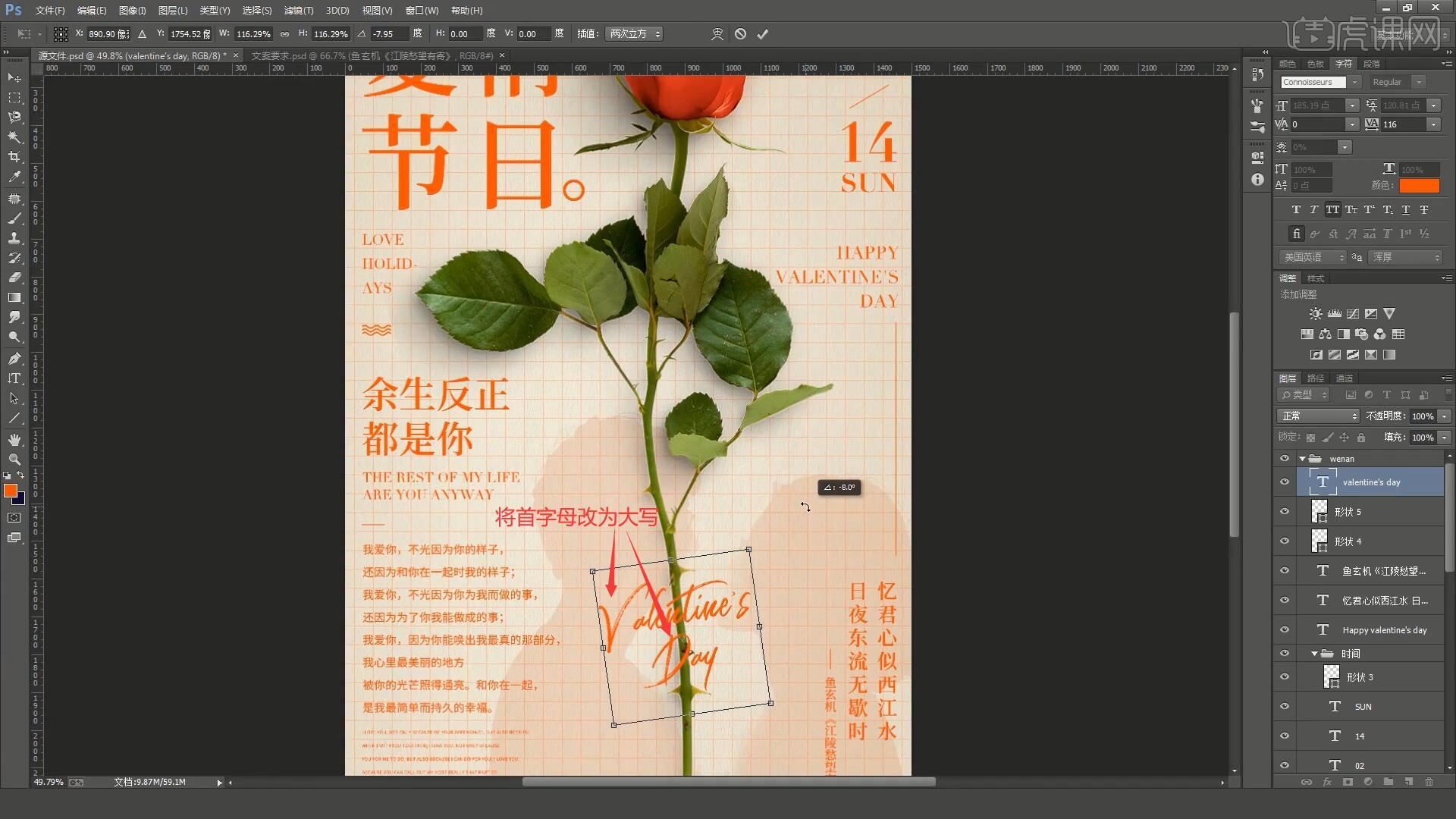Select the Eraser tool

(x=14, y=278)
